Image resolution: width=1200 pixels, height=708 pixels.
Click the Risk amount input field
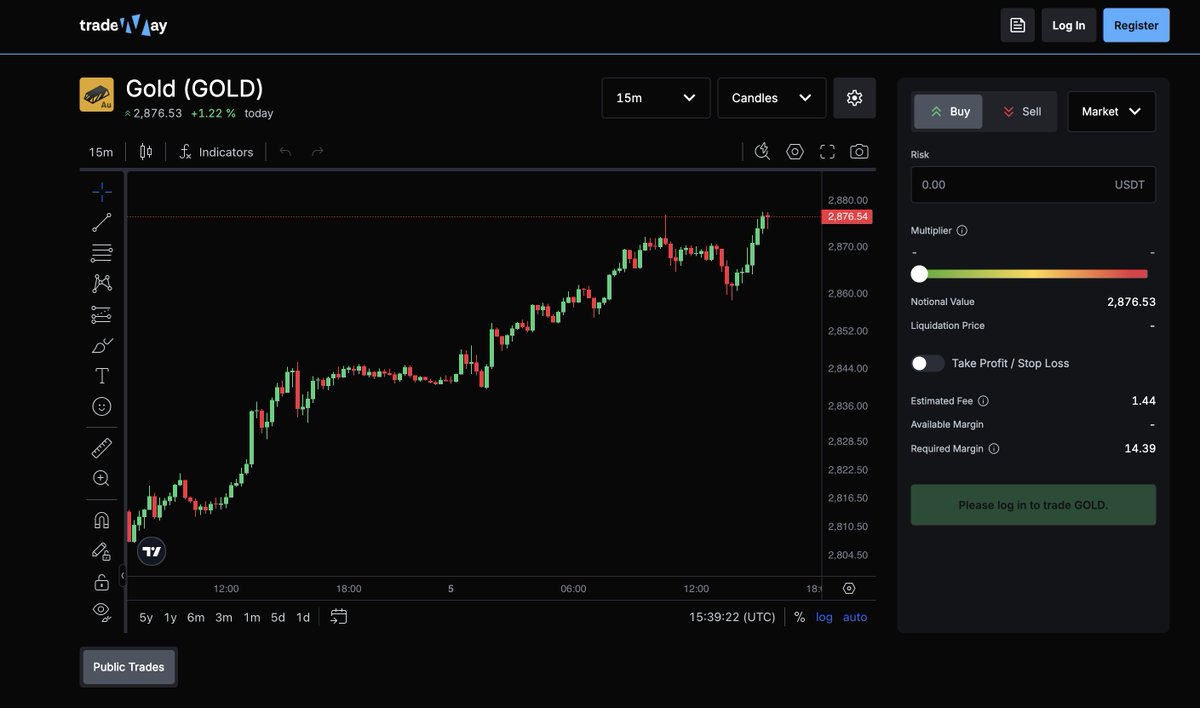[1033, 184]
